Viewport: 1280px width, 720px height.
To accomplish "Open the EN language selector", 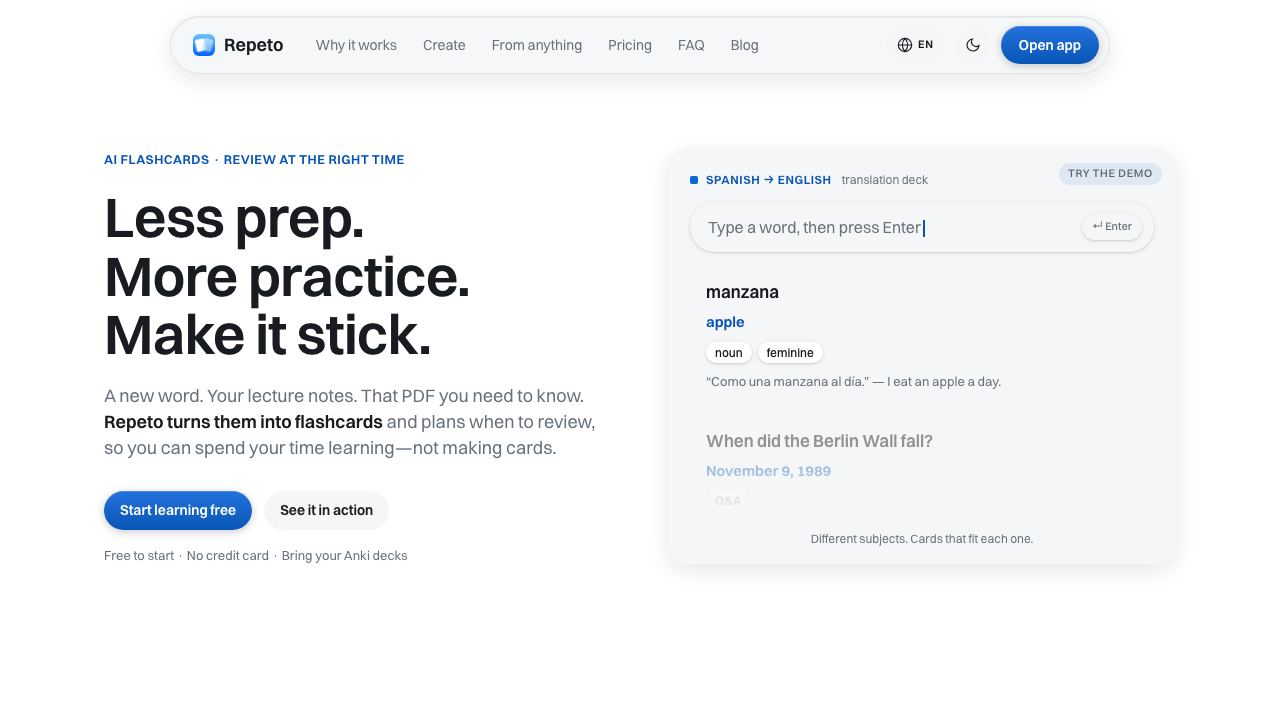I will point(915,45).
